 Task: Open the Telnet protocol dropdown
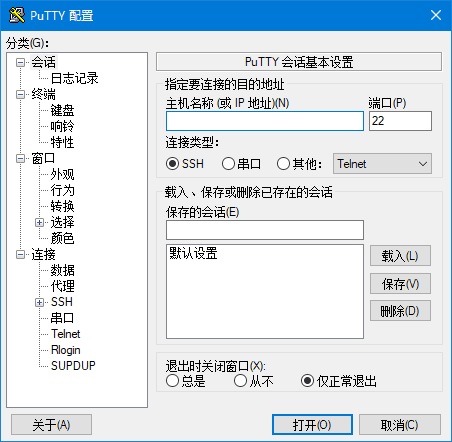(x=382, y=164)
